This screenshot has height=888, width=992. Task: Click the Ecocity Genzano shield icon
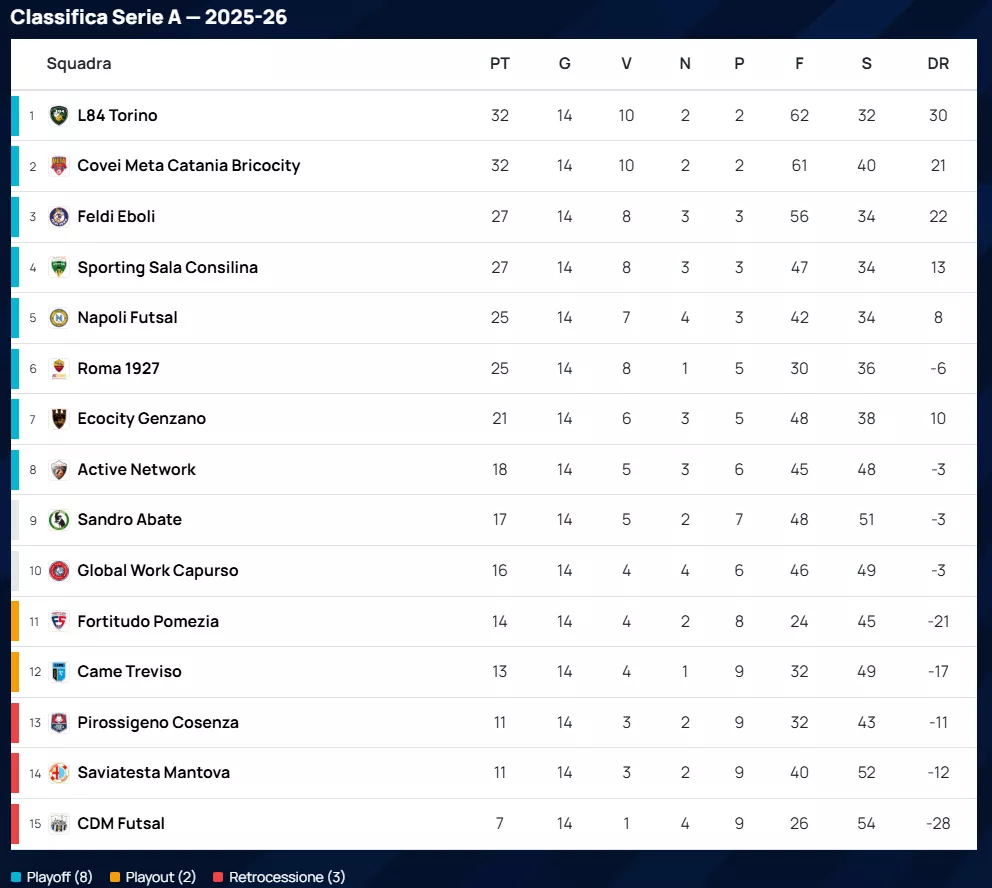coord(59,419)
